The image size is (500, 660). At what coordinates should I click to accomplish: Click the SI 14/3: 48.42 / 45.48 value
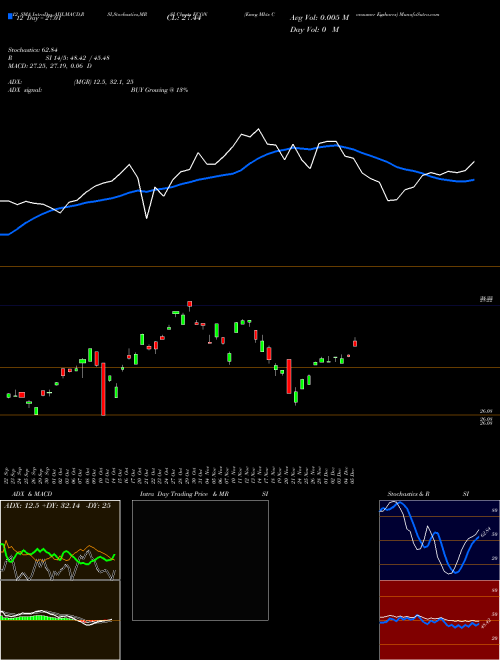[x=77, y=58]
